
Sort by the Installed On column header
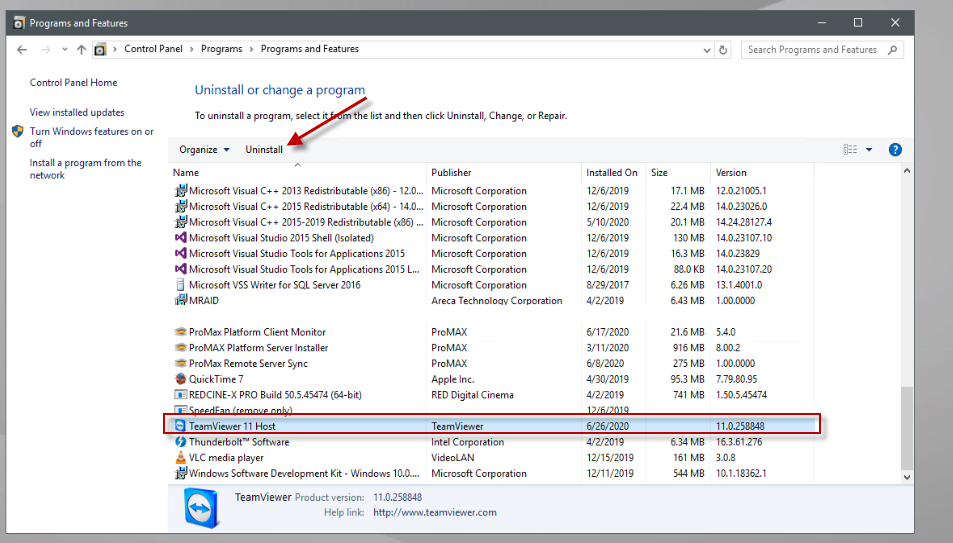[612, 173]
